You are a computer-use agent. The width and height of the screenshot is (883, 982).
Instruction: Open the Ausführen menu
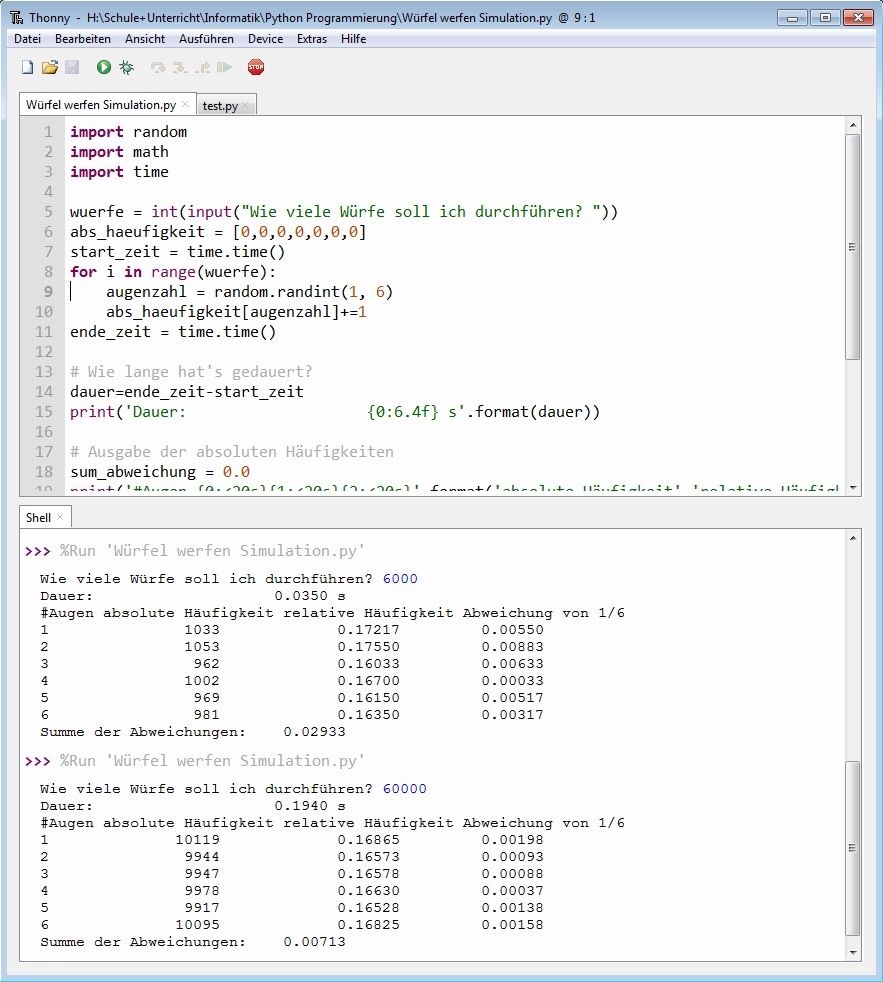[x=206, y=39]
